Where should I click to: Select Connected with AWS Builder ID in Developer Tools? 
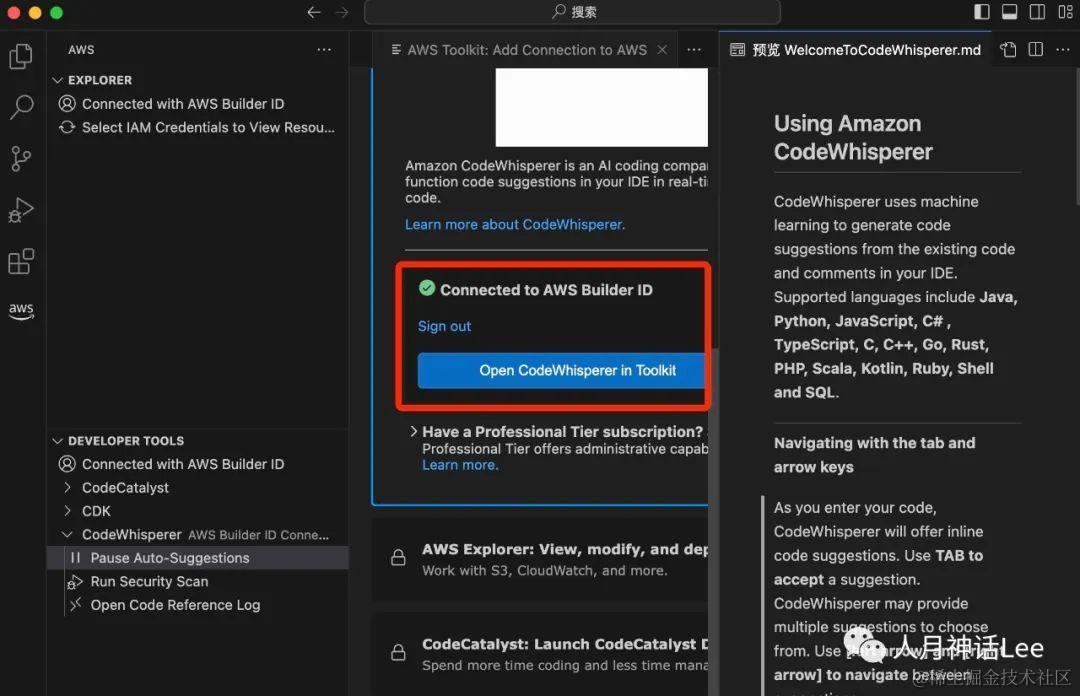pyautogui.click(x=183, y=464)
